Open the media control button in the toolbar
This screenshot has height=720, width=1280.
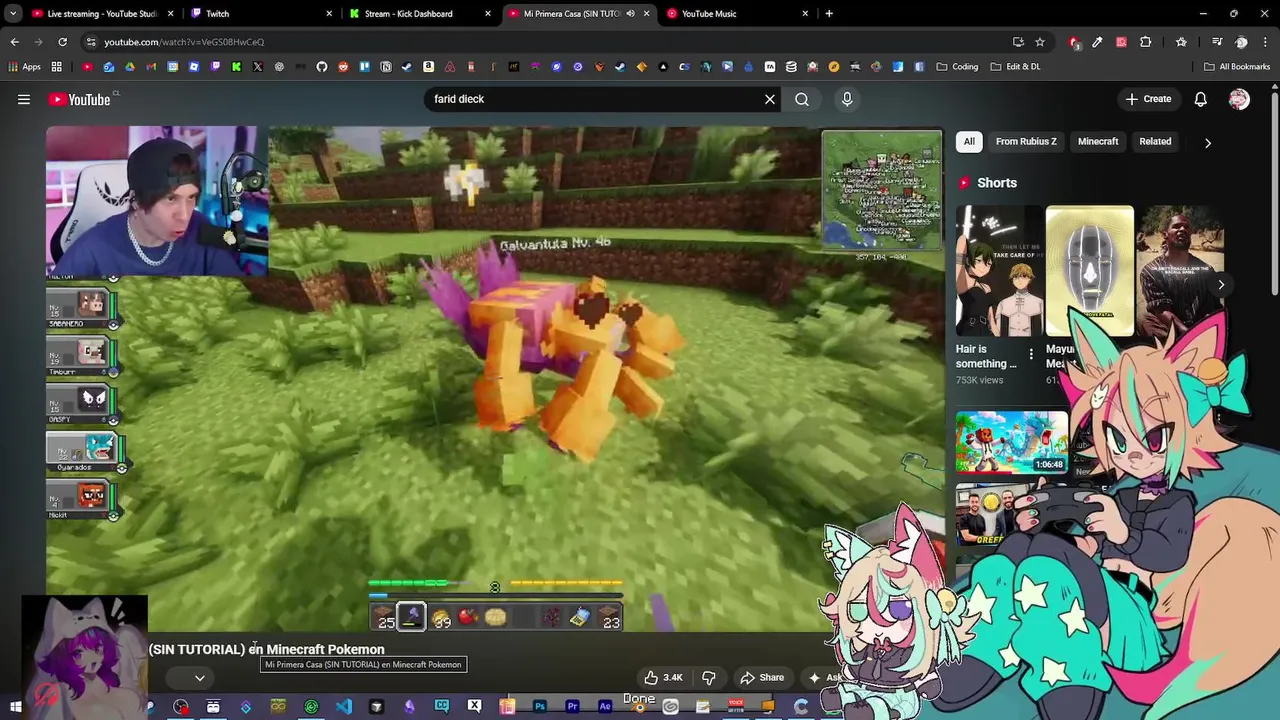(1217, 42)
